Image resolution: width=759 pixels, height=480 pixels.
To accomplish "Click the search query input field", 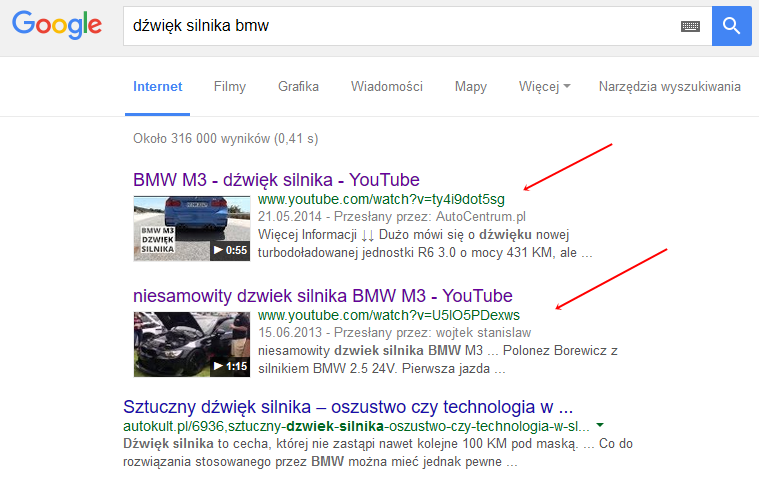I will [400, 27].
